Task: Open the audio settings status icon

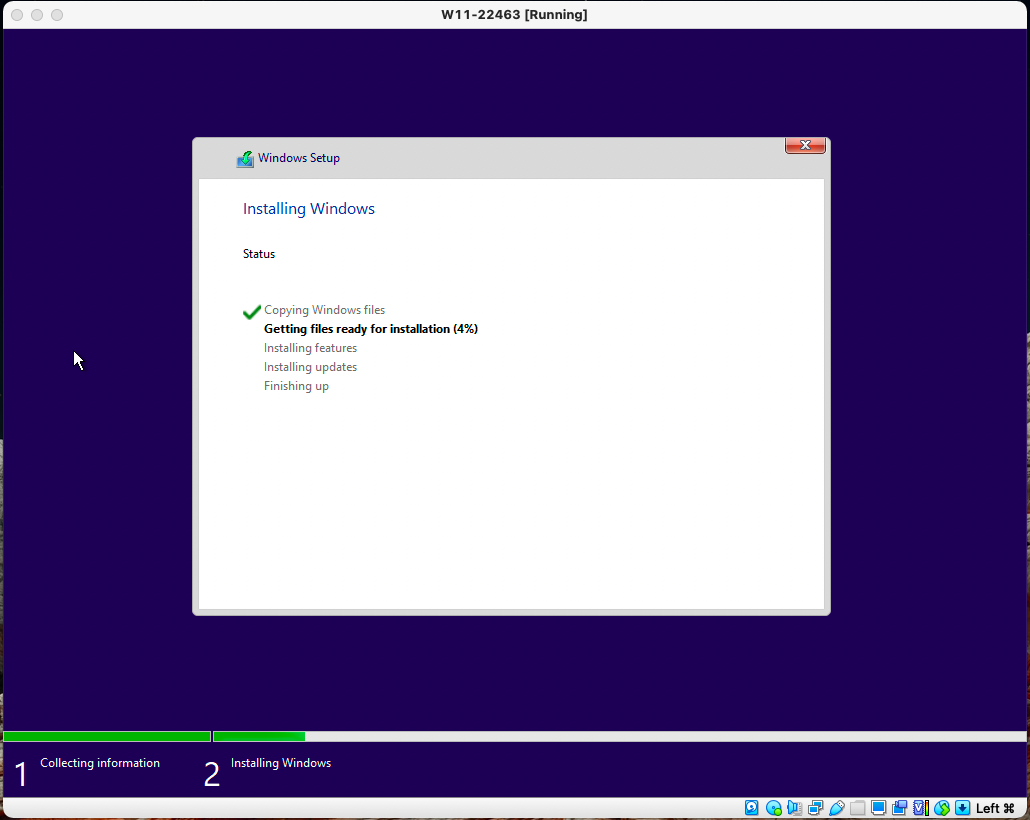Action: click(x=795, y=808)
